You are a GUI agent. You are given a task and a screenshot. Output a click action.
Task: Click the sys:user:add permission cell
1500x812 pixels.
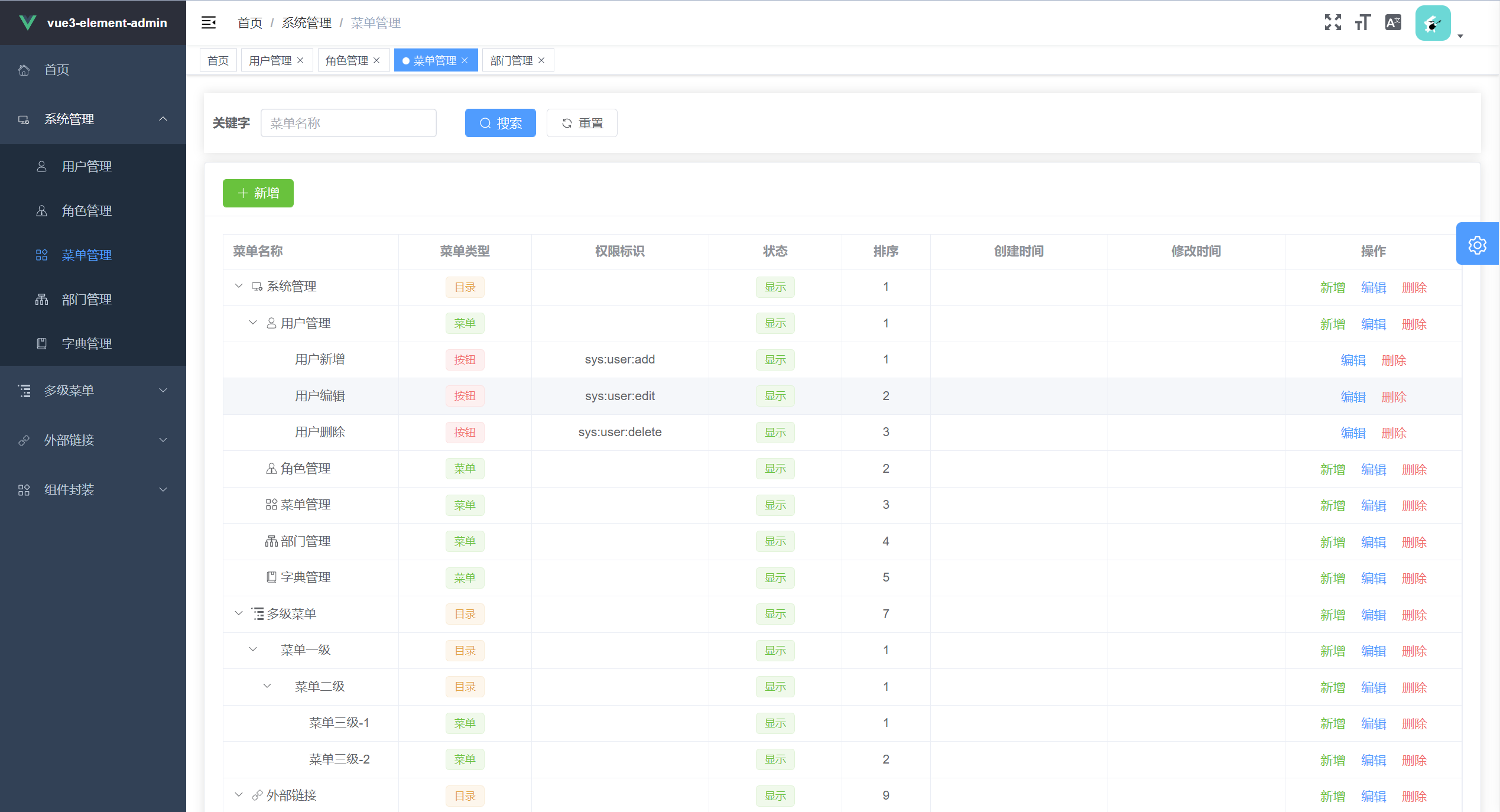click(620, 359)
